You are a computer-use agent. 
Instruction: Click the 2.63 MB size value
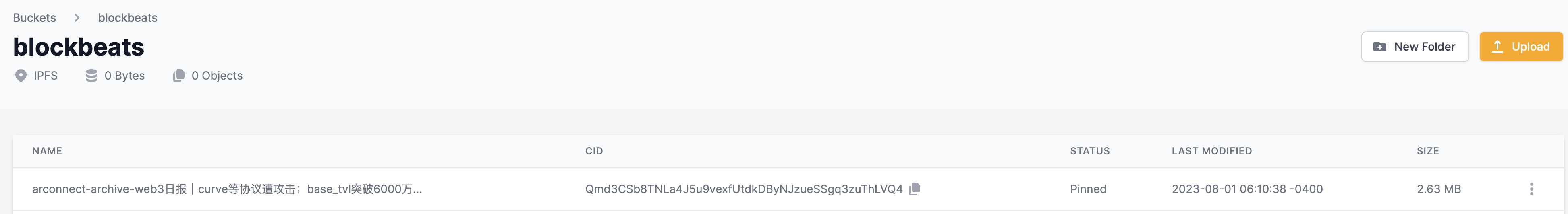(1438, 189)
